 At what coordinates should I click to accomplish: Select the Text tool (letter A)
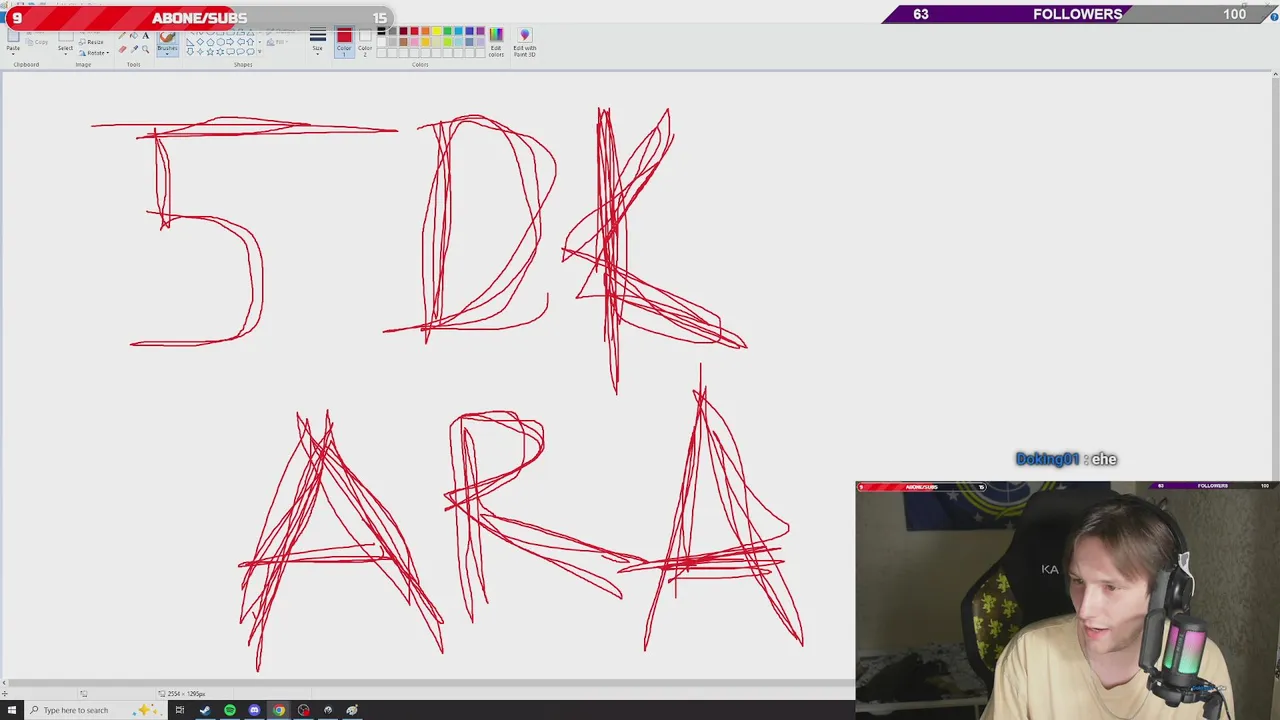pos(146,36)
